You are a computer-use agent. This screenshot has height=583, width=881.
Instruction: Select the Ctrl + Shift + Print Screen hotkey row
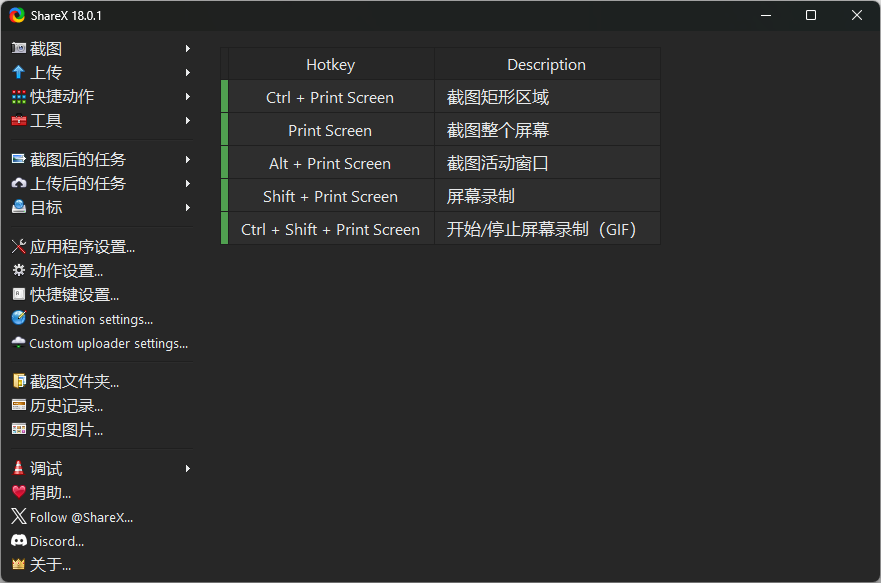[x=330, y=229]
